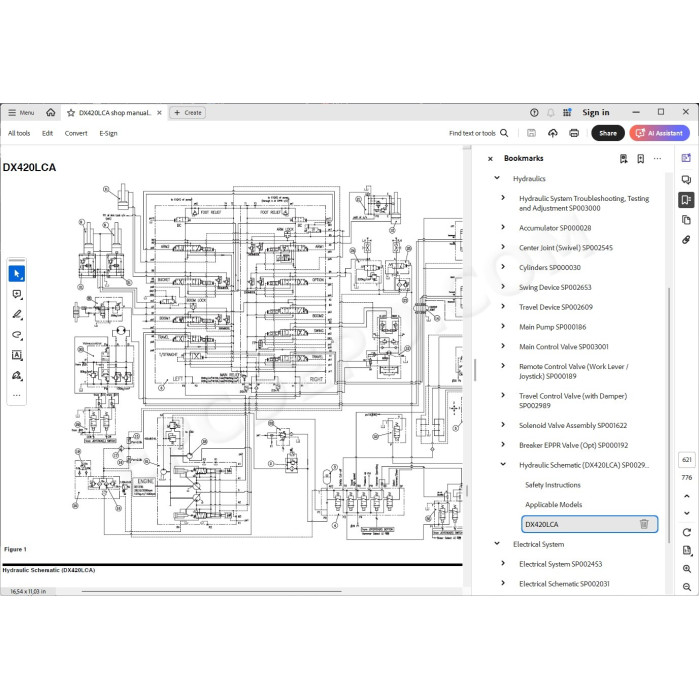Click the zoom in magnifier icon

pyautogui.click(x=687, y=569)
